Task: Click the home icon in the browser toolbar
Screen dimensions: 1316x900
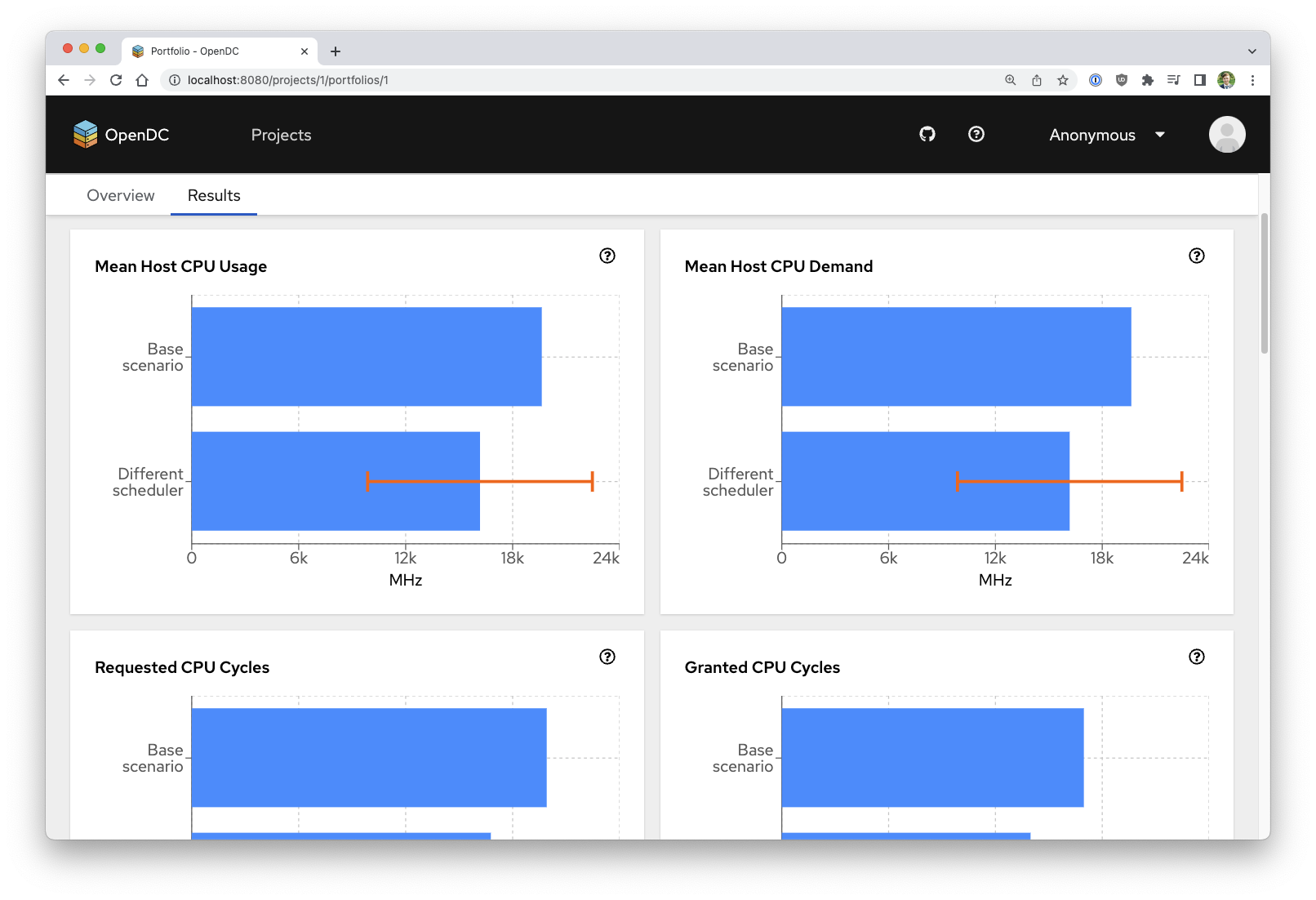Action: click(x=143, y=80)
